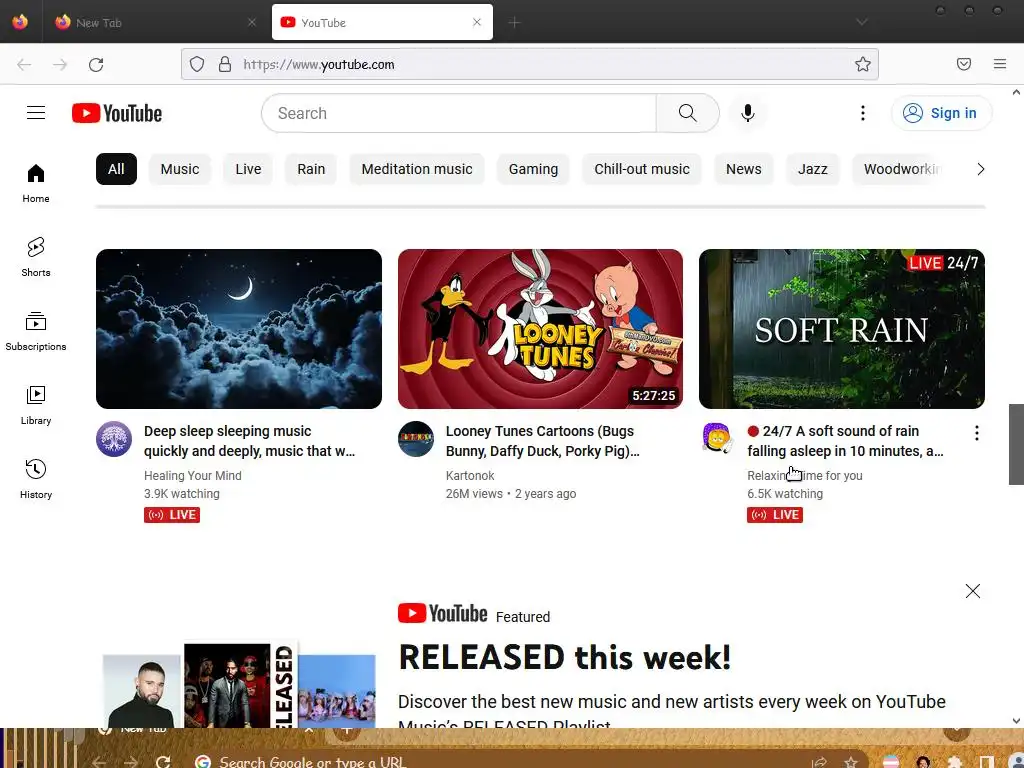Go to Home in the sidebar
The image size is (1024, 768).
click(36, 184)
